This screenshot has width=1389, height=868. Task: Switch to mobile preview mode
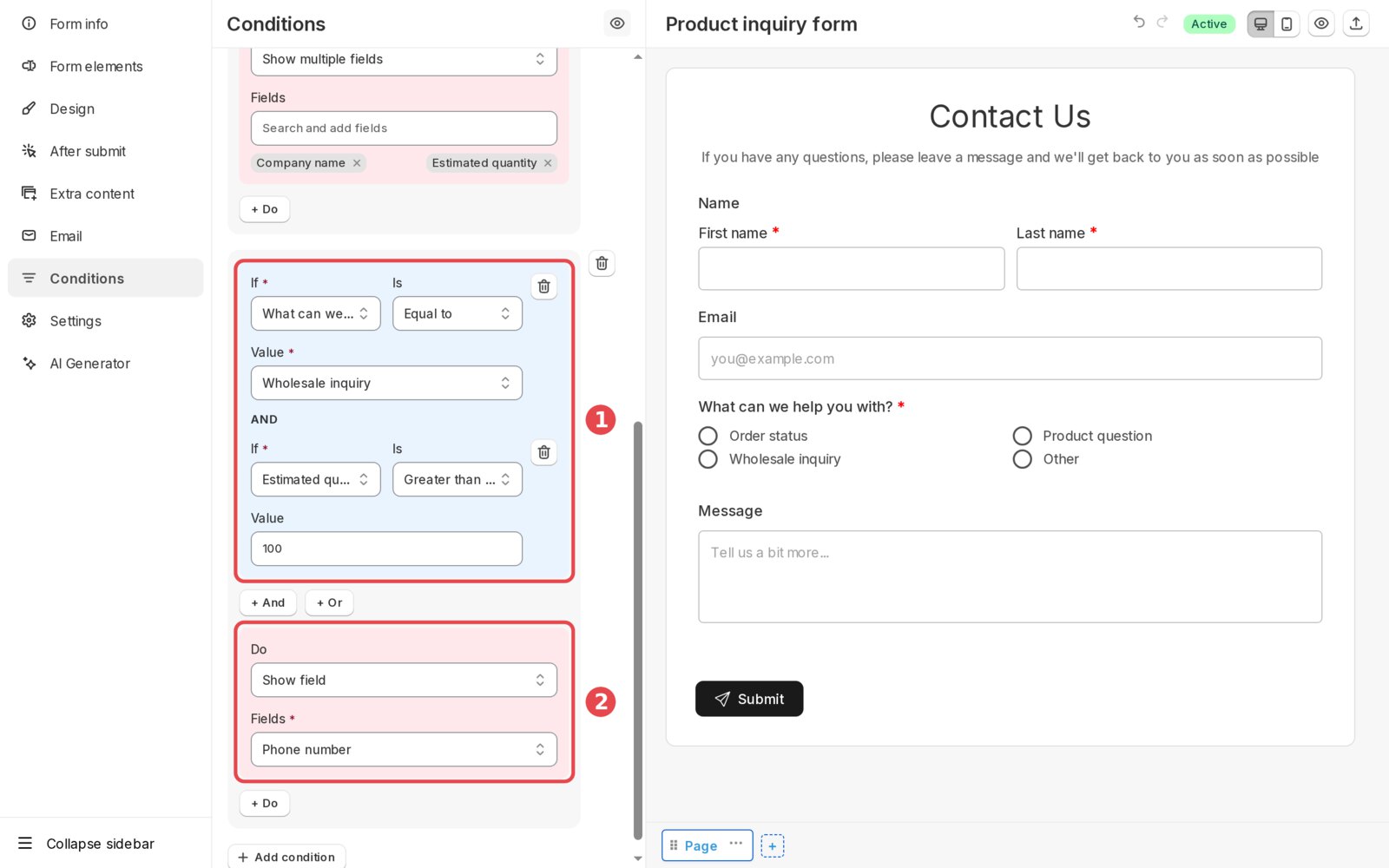click(1287, 24)
